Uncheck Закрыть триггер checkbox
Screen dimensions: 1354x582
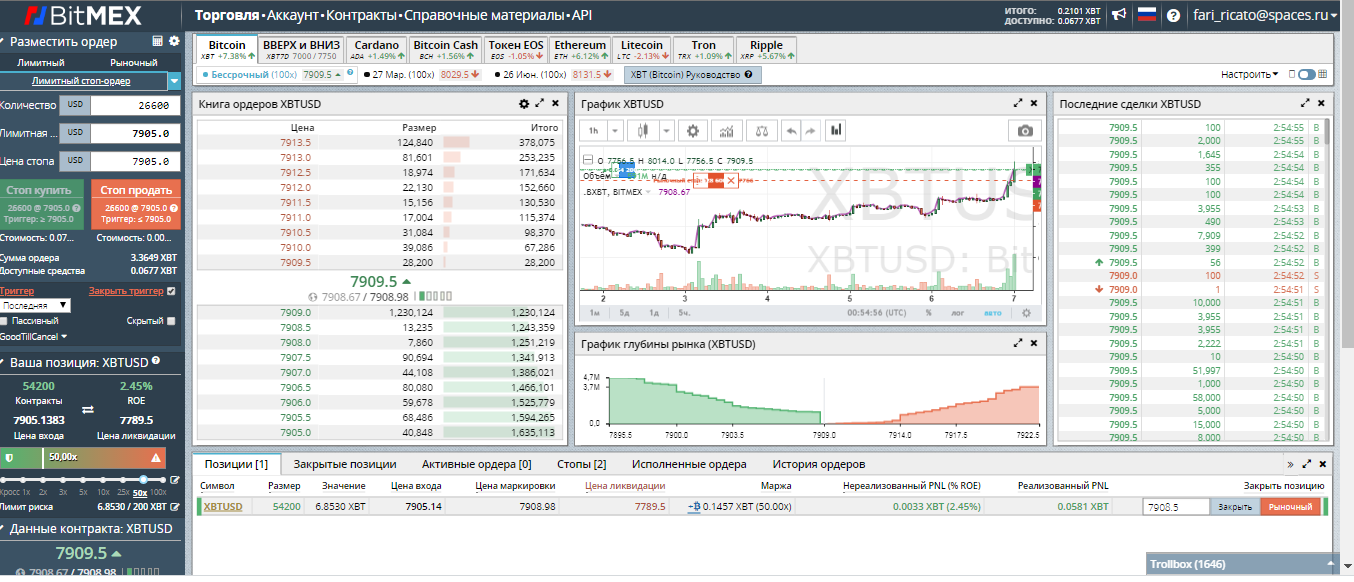point(172,292)
